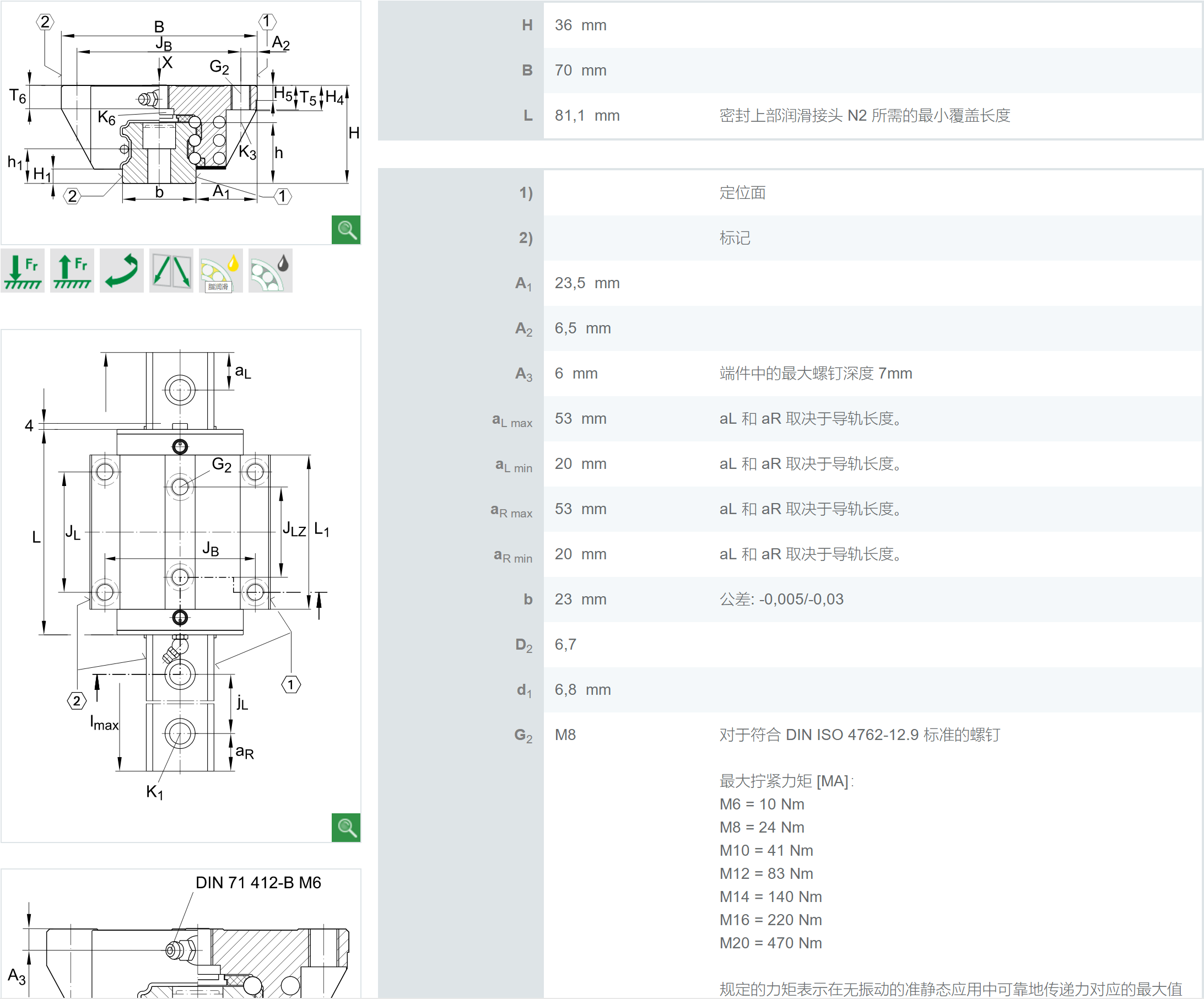Click the A3 6 mm row
The width and height of the screenshot is (1204, 999).
point(576,374)
